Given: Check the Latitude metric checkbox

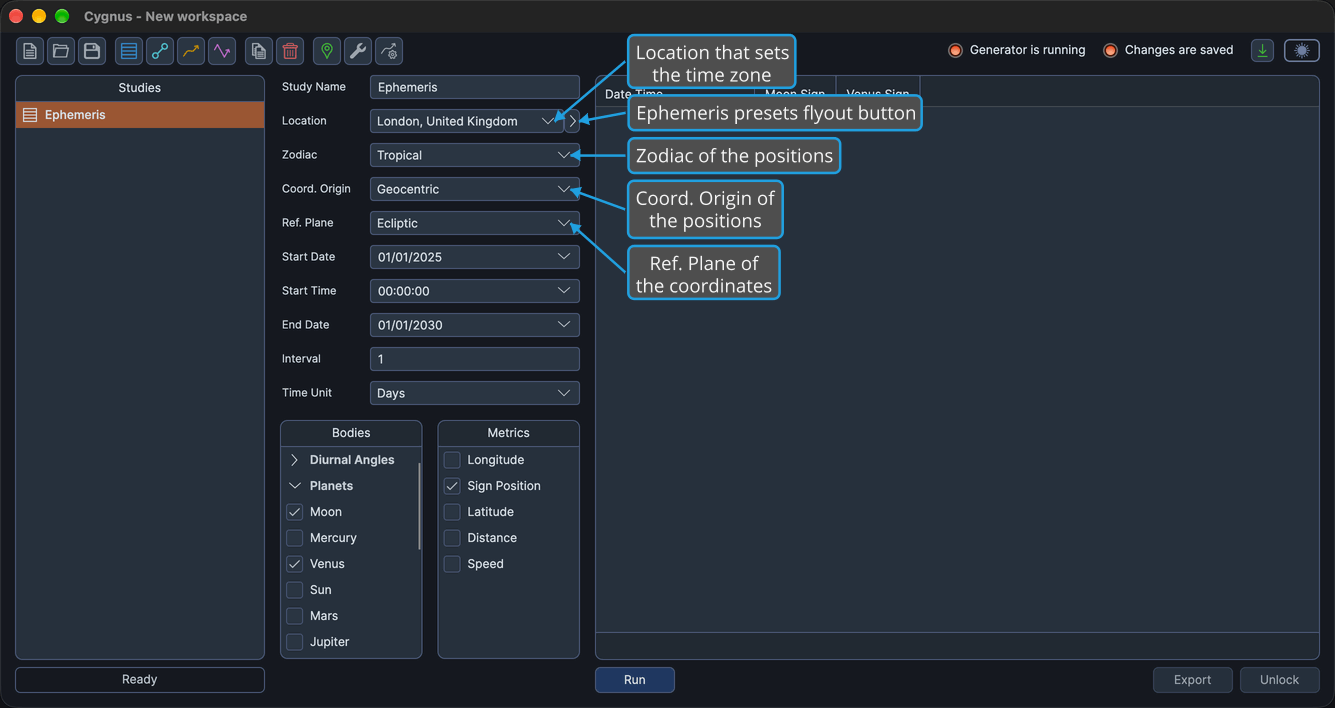Looking at the screenshot, I should click(x=452, y=512).
